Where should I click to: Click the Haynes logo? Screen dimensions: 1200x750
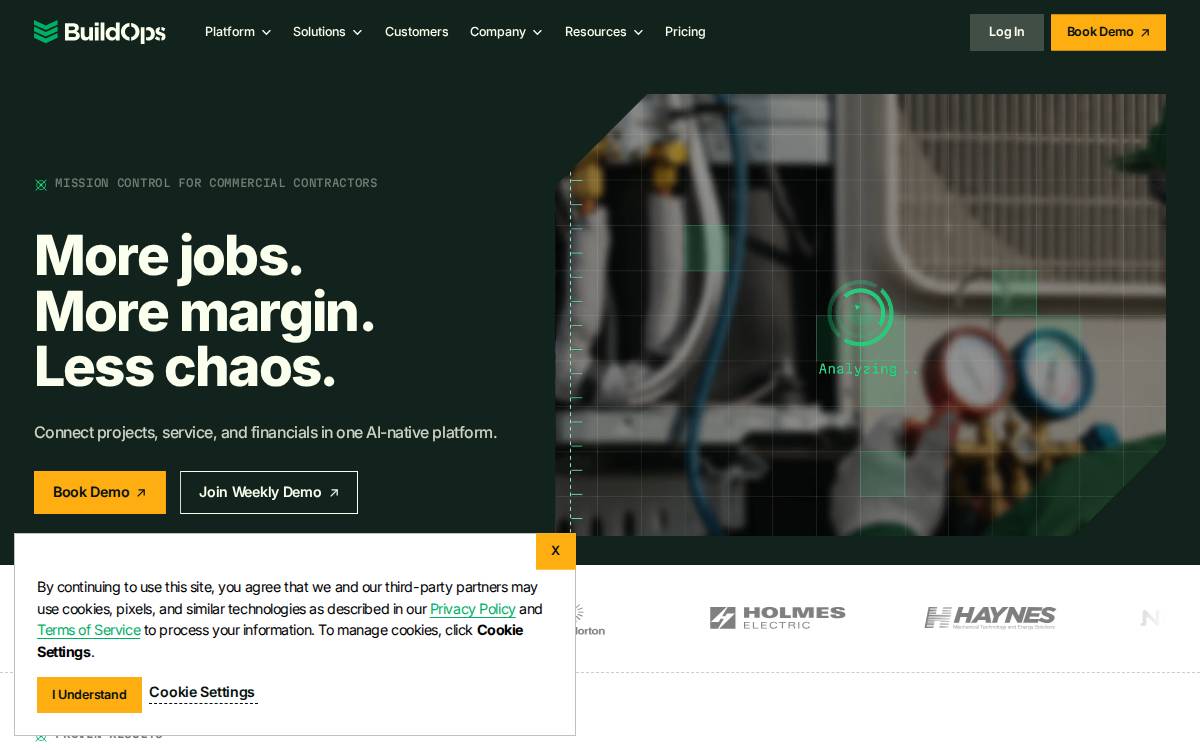point(990,618)
